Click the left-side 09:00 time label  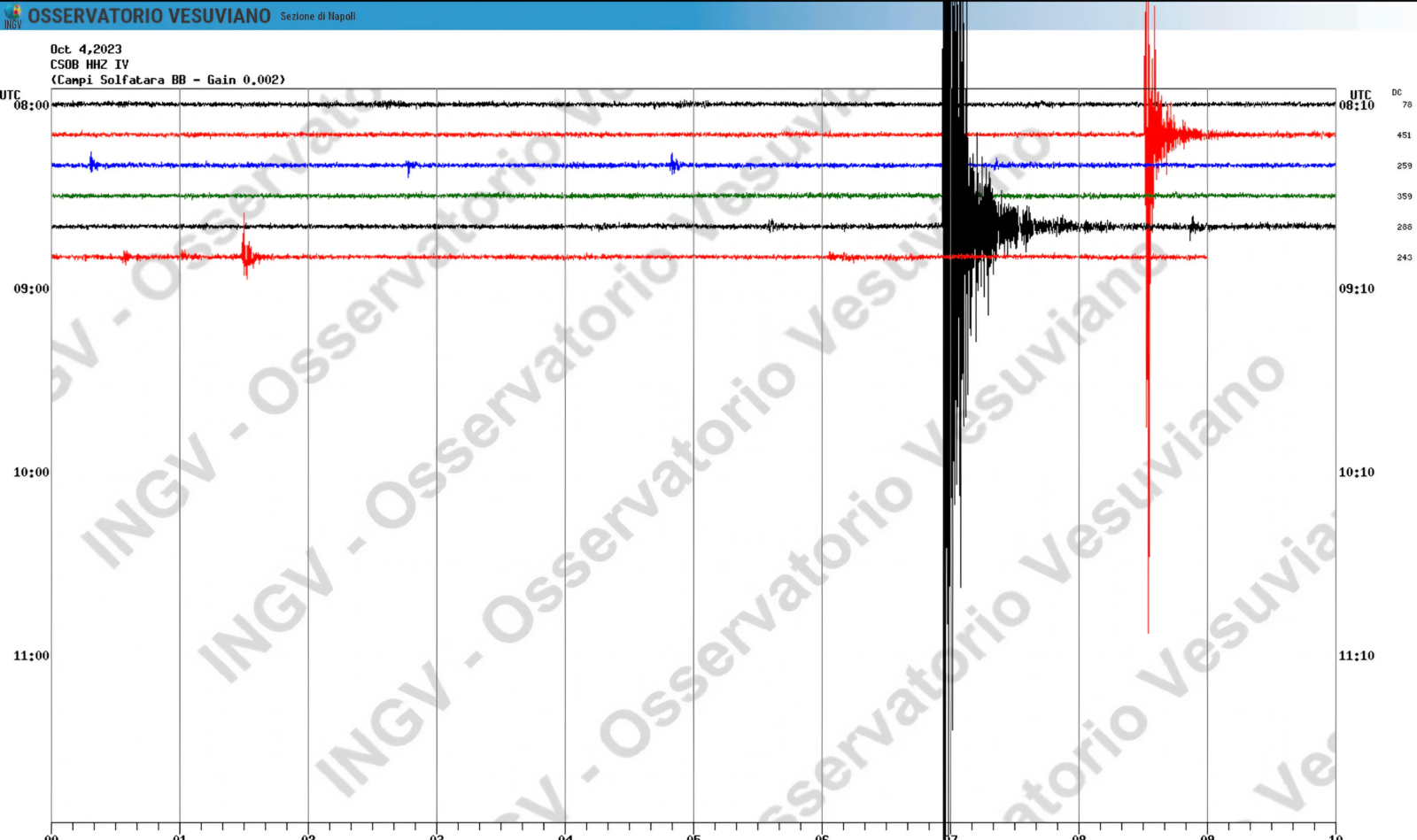(x=32, y=289)
